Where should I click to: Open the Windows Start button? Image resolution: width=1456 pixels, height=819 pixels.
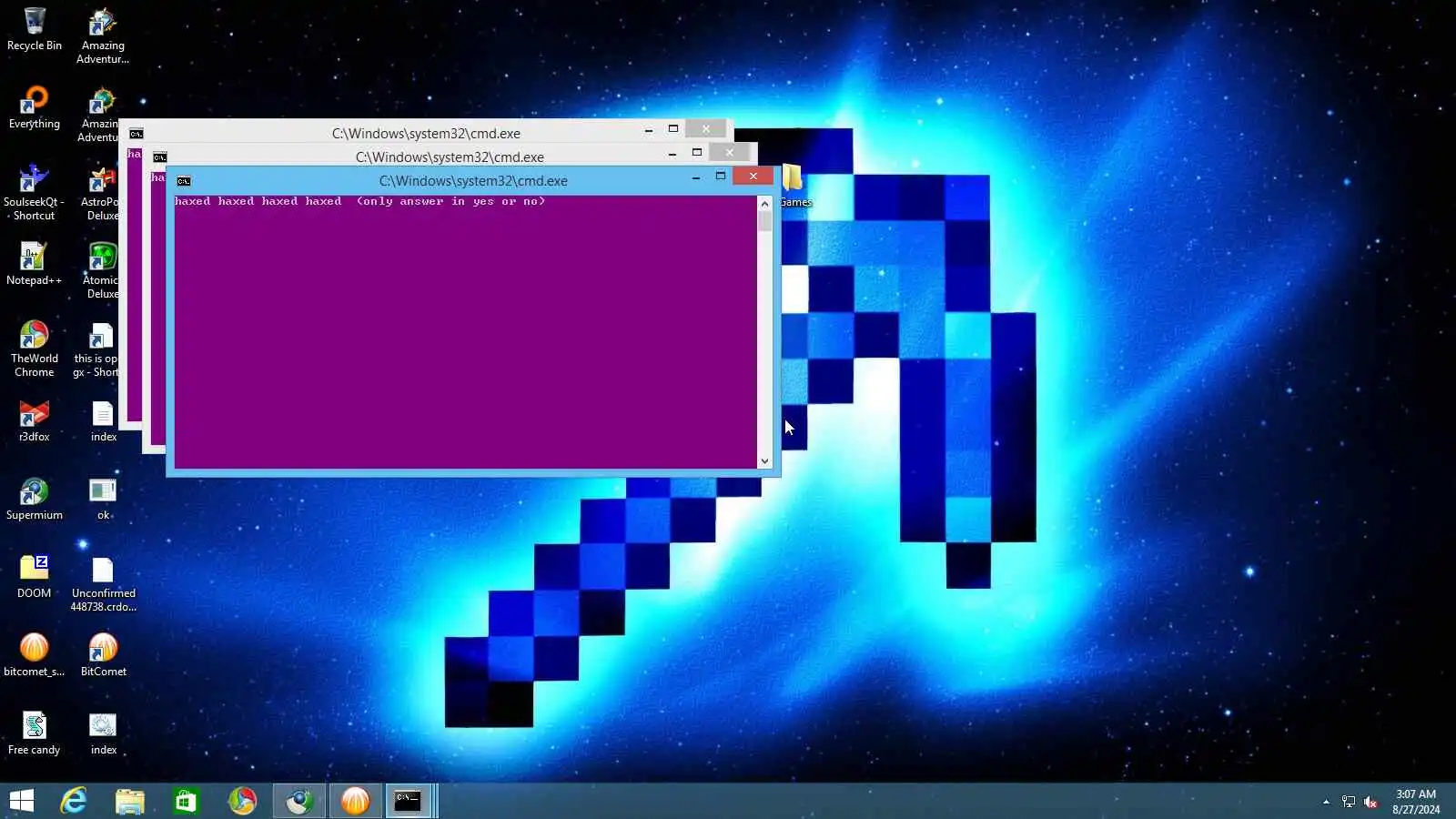22,801
